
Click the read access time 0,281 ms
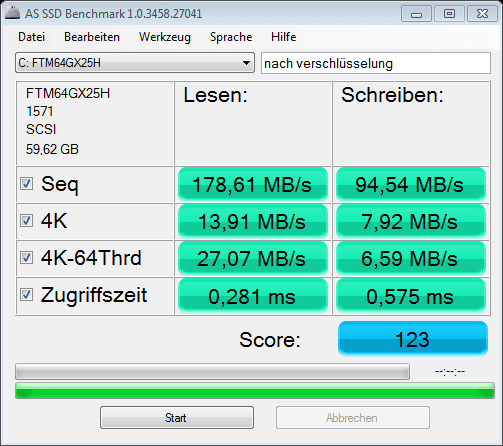coord(253,296)
